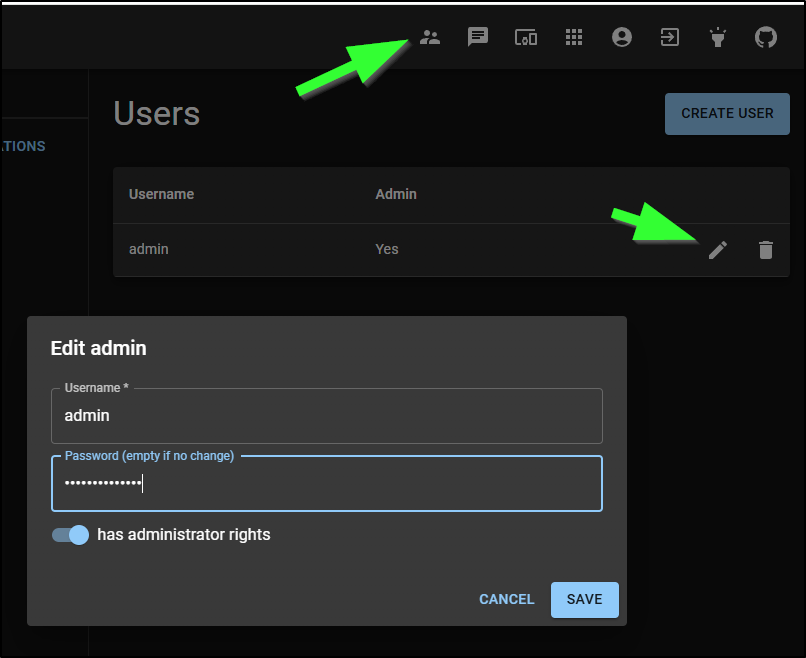
Task: Focus the Username input field
Action: tap(327, 416)
